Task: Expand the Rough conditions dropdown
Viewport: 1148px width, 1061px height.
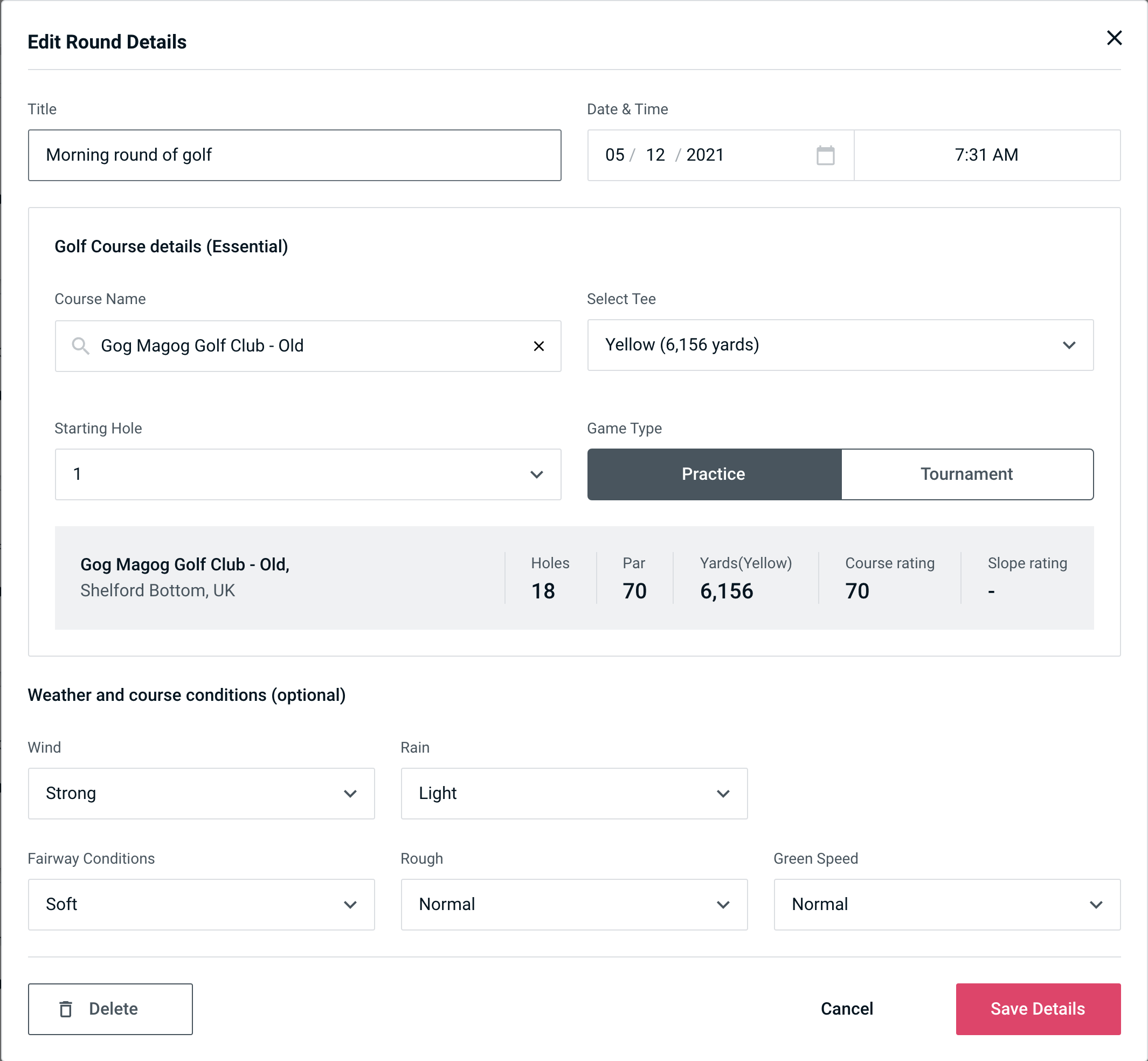Action: click(x=574, y=904)
